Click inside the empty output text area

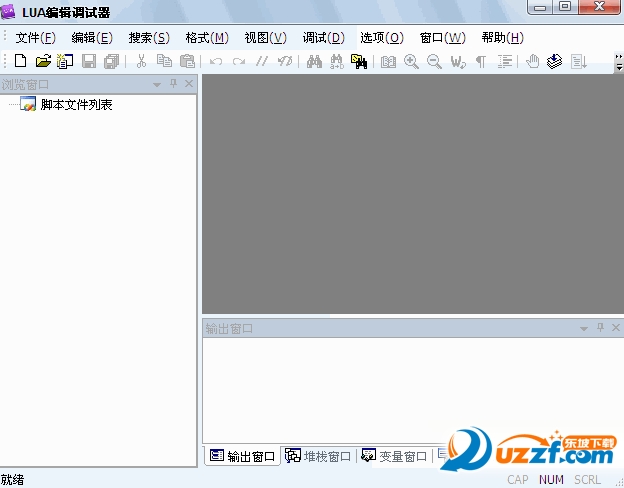click(413, 390)
